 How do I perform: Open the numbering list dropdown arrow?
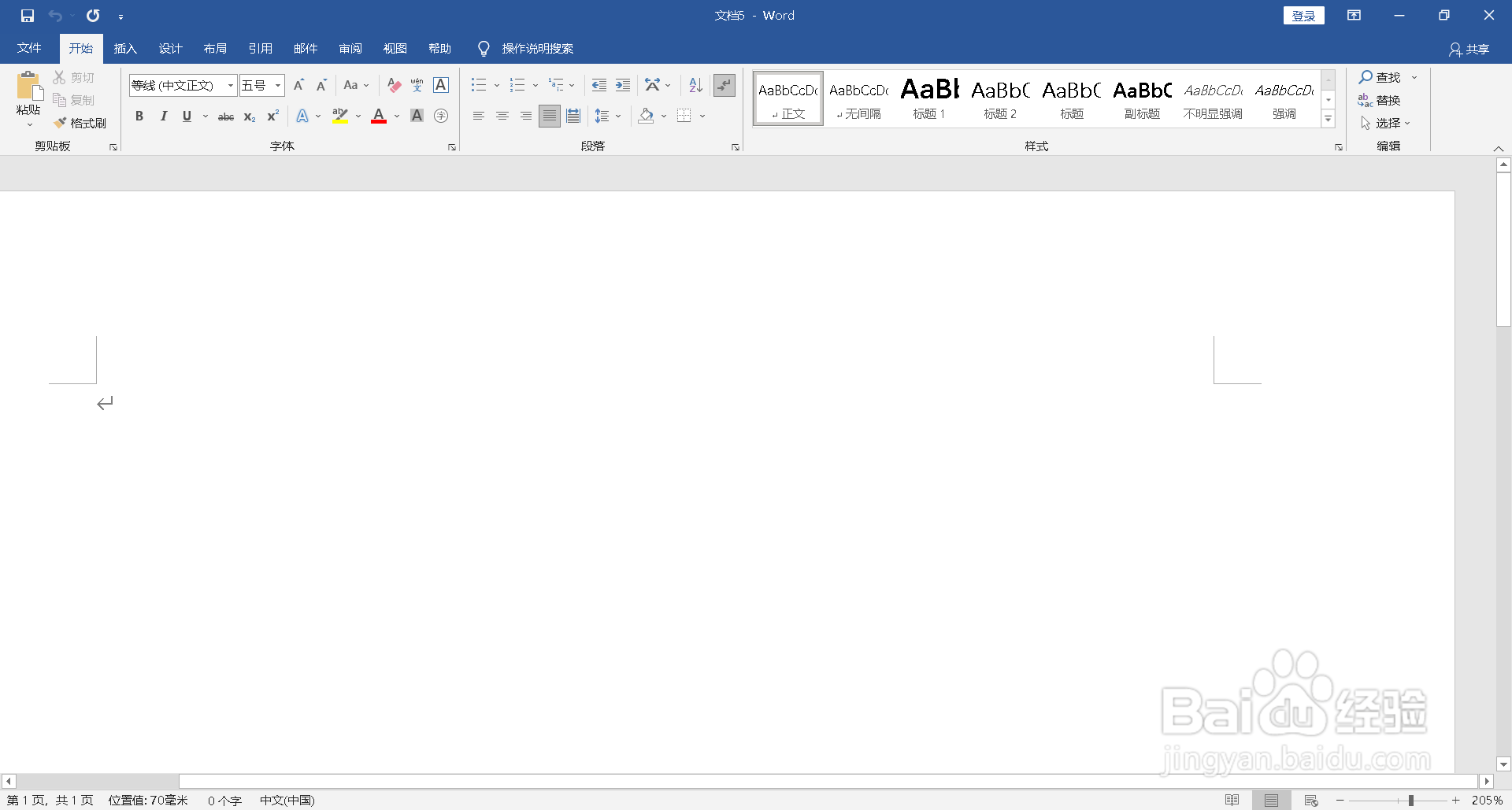pyautogui.click(x=535, y=85)
